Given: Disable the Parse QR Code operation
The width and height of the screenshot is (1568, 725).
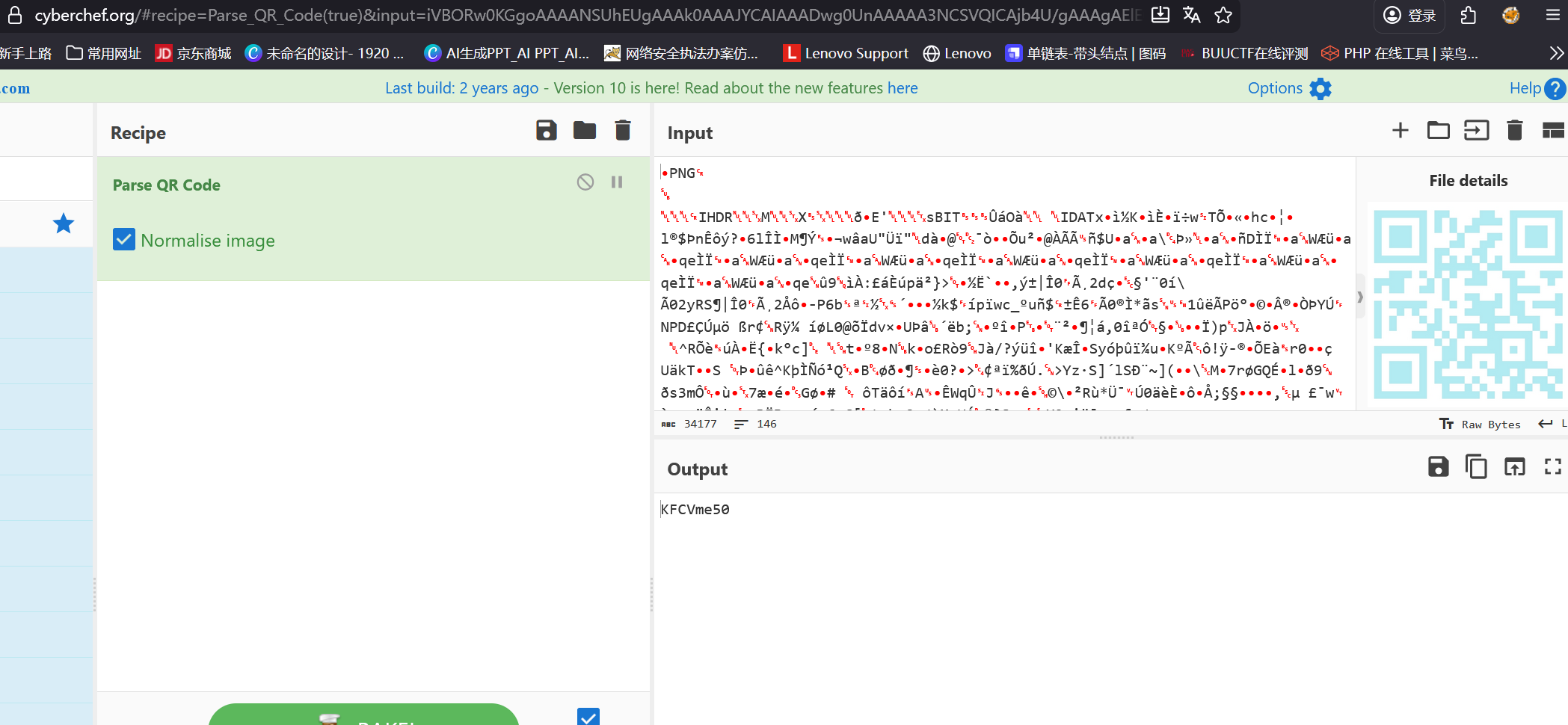Looking at the screenshot, I should click(x=585, y=182).
